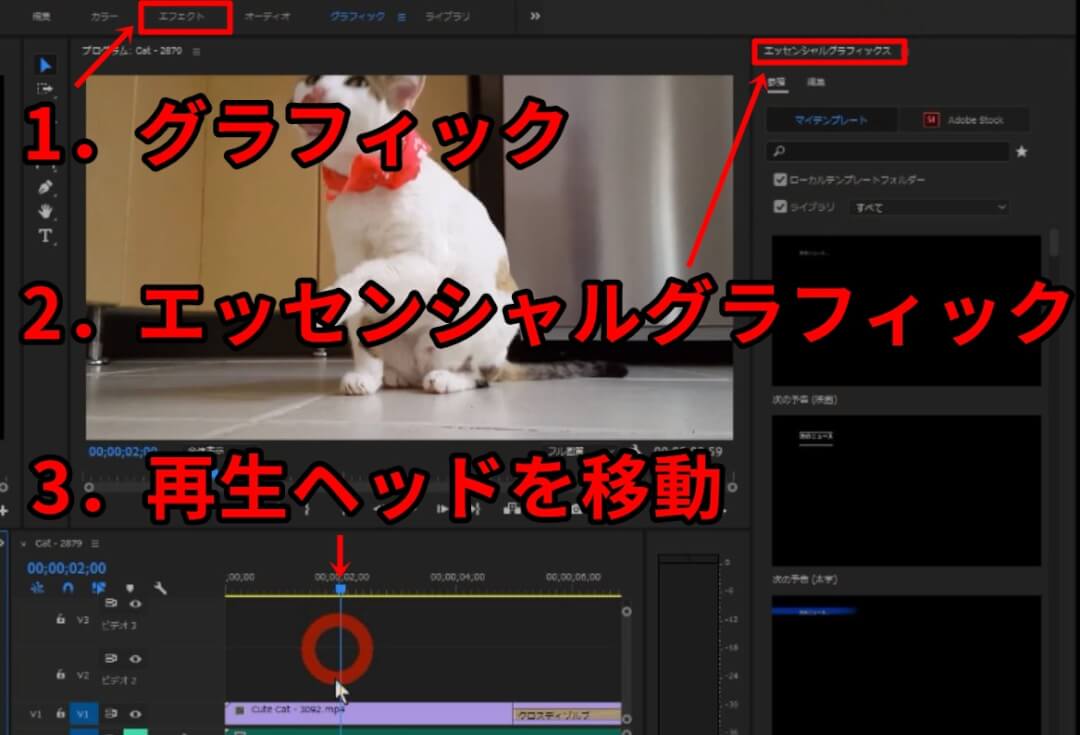Click the Lift/Extract button in transport
Image resolution: width=1080 pixels, height=735 pixels.
coord(512,509)
